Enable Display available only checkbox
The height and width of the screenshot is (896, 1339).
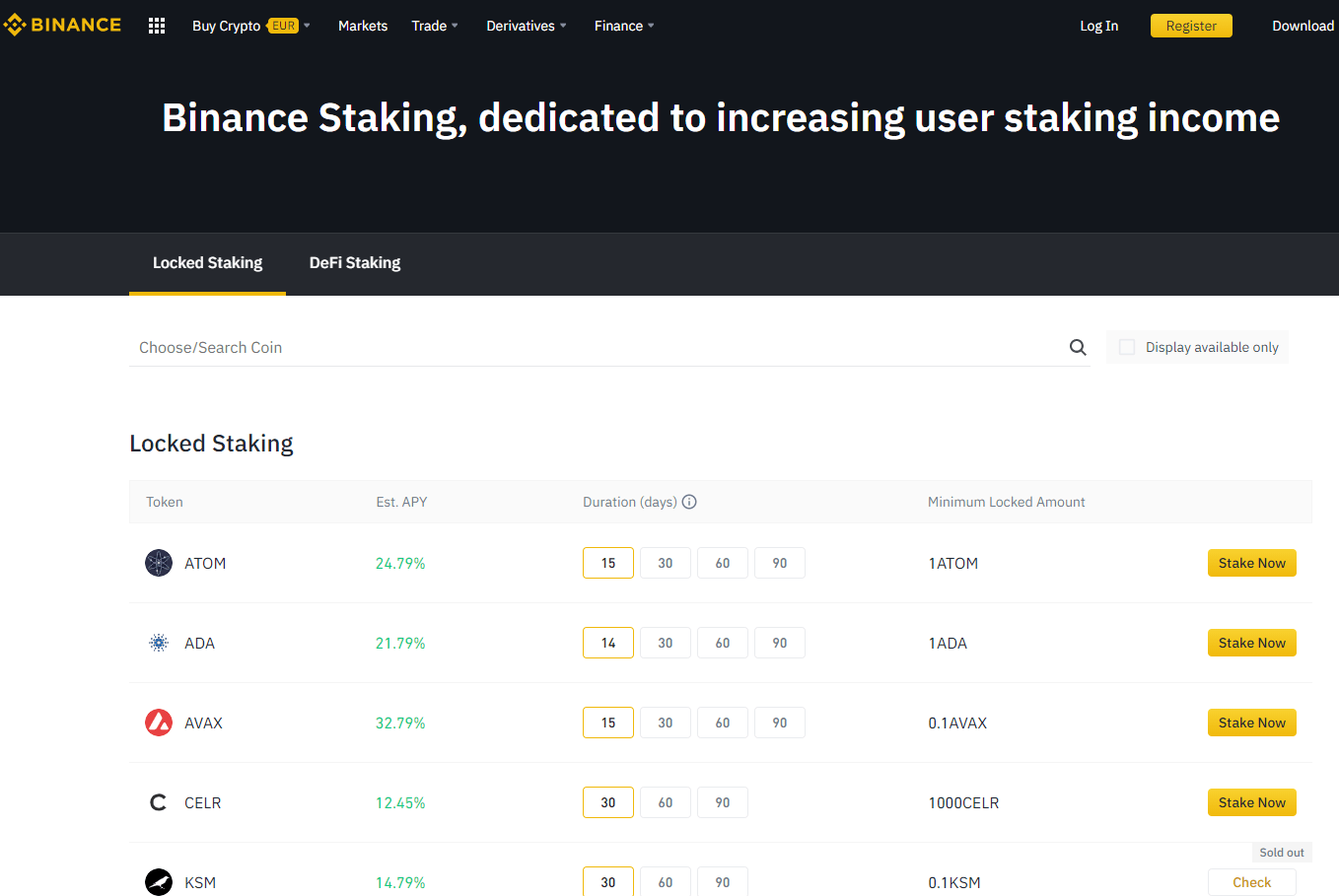pyautogui.click(x=1127, y=347)
